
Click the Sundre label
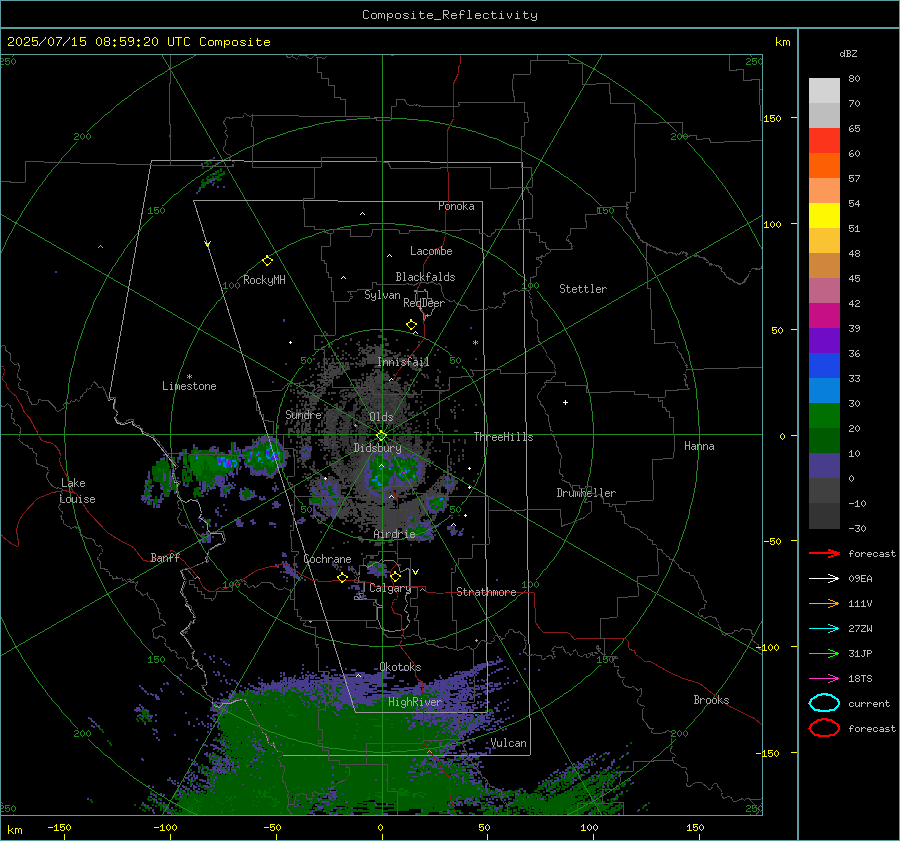[303, 414]
